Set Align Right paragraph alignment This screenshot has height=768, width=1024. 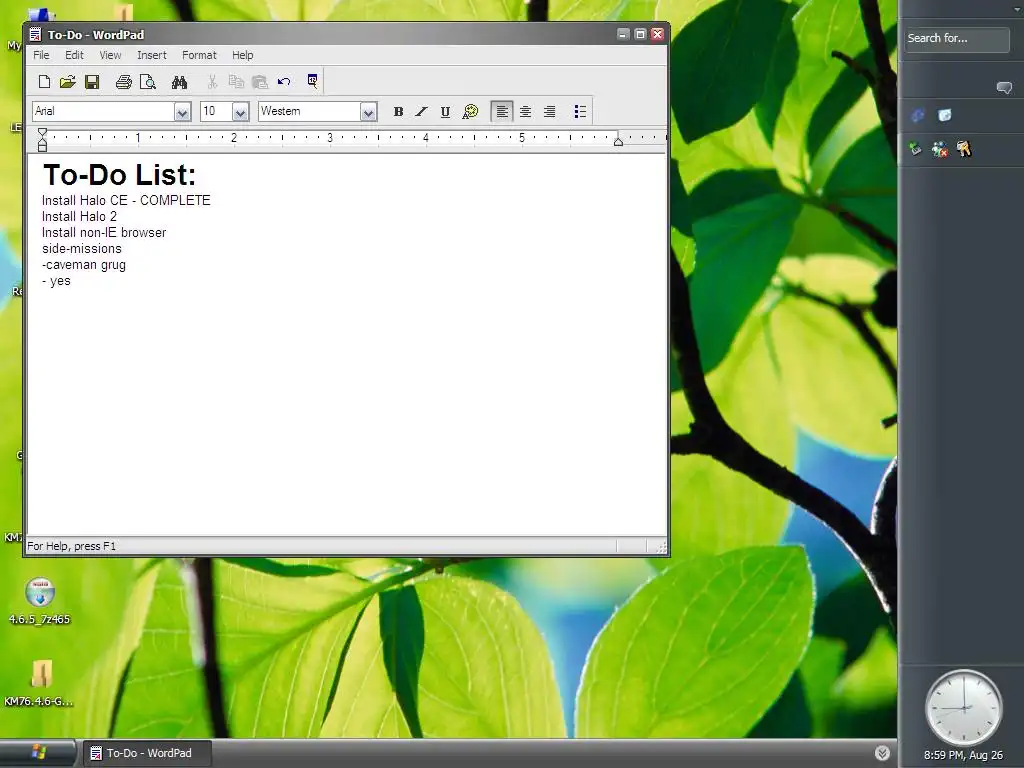tap(550, 112)
